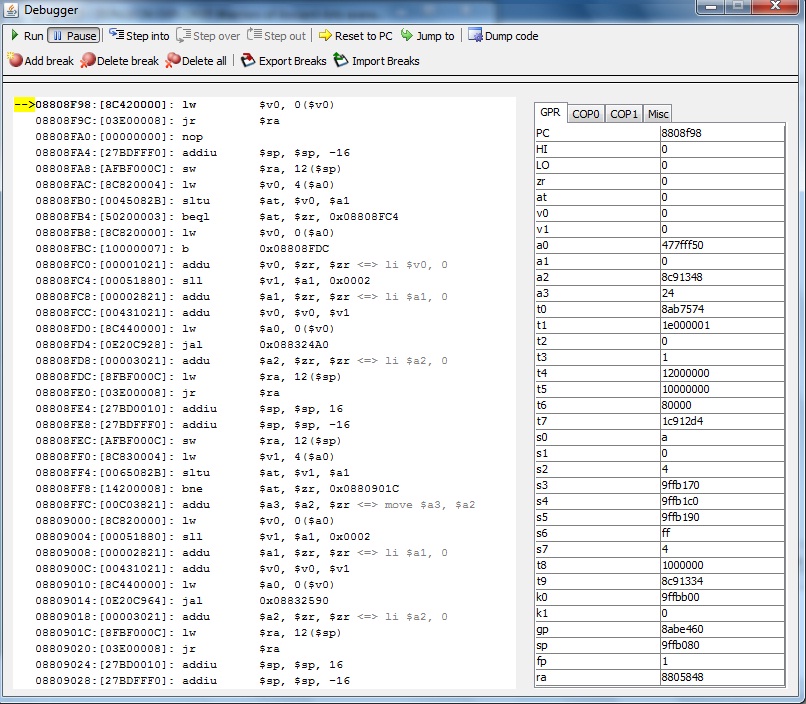Click the ra register value field
The width and height of the screenshot is (806, 704).
[x=721, y=677]
